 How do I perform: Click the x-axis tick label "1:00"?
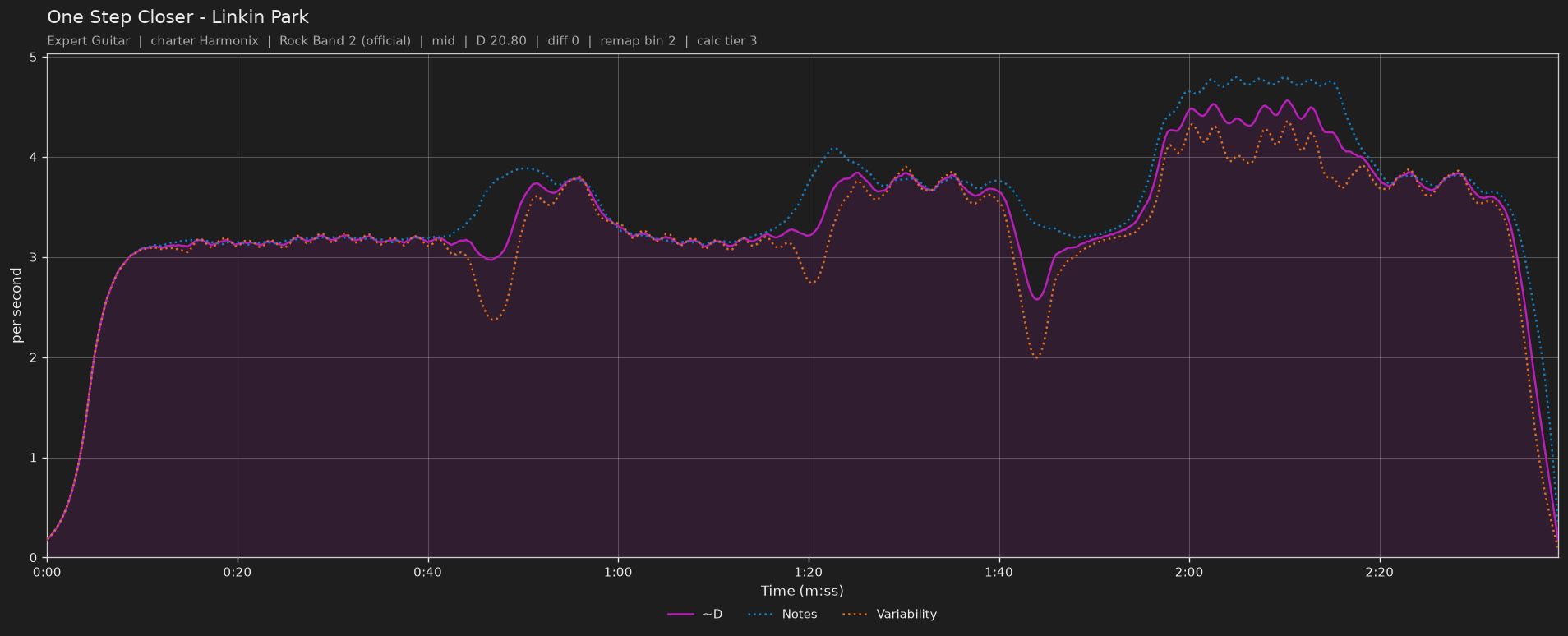[x=618, y=572]
